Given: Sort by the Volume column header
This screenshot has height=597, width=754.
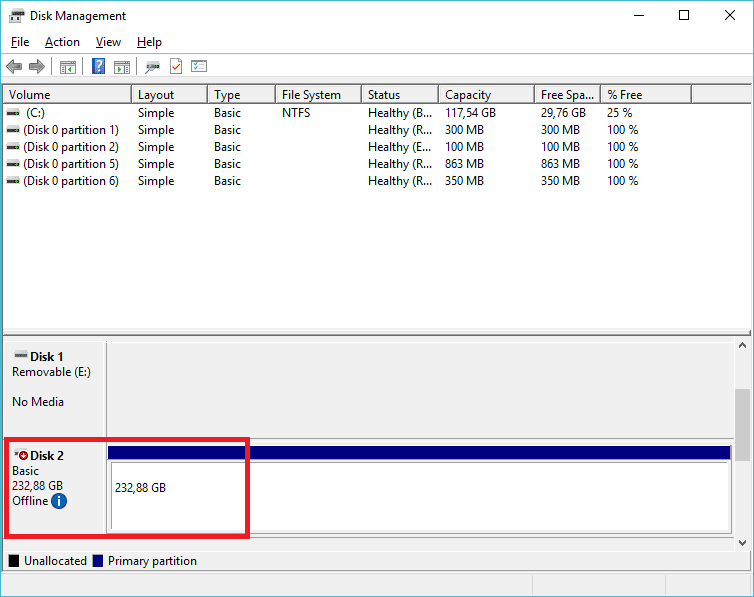Looking at the screenshot, I should (x=67, y=95).
